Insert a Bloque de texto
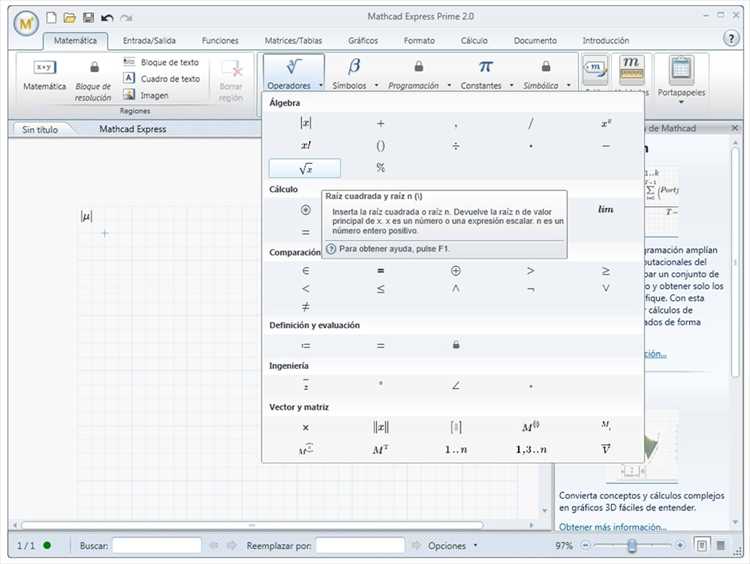 [x=161, y=62]
